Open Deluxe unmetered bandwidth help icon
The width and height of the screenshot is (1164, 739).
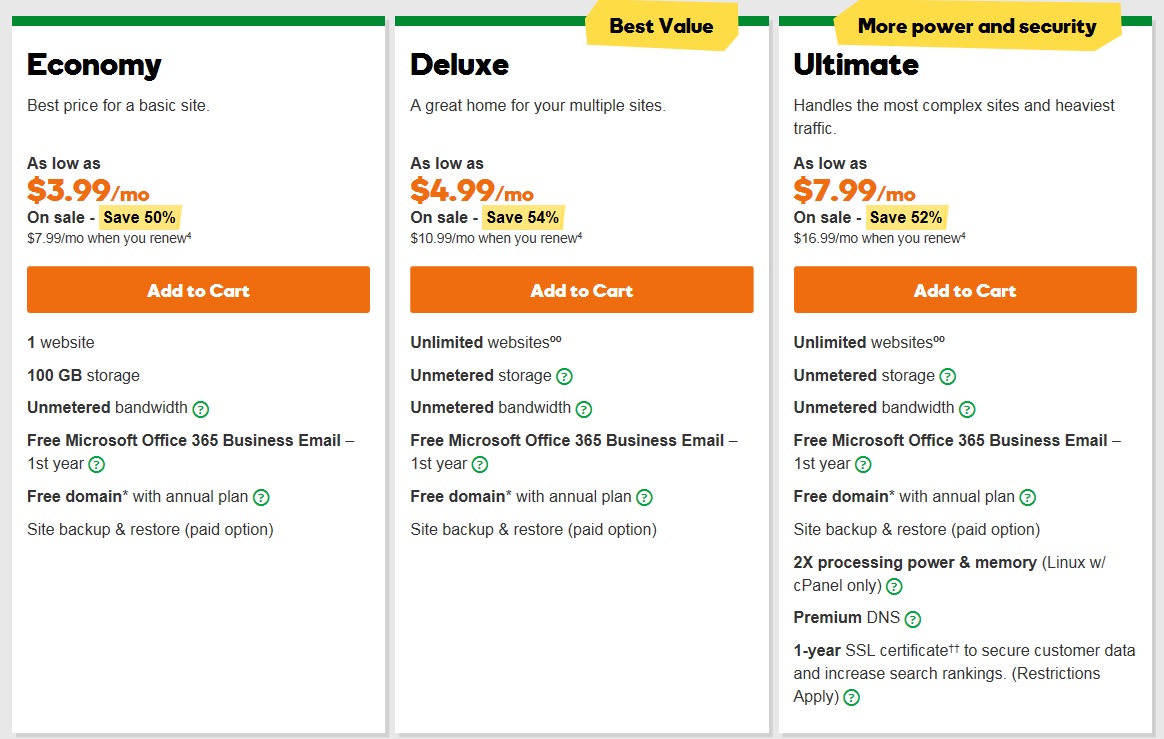tap(583, 409)
